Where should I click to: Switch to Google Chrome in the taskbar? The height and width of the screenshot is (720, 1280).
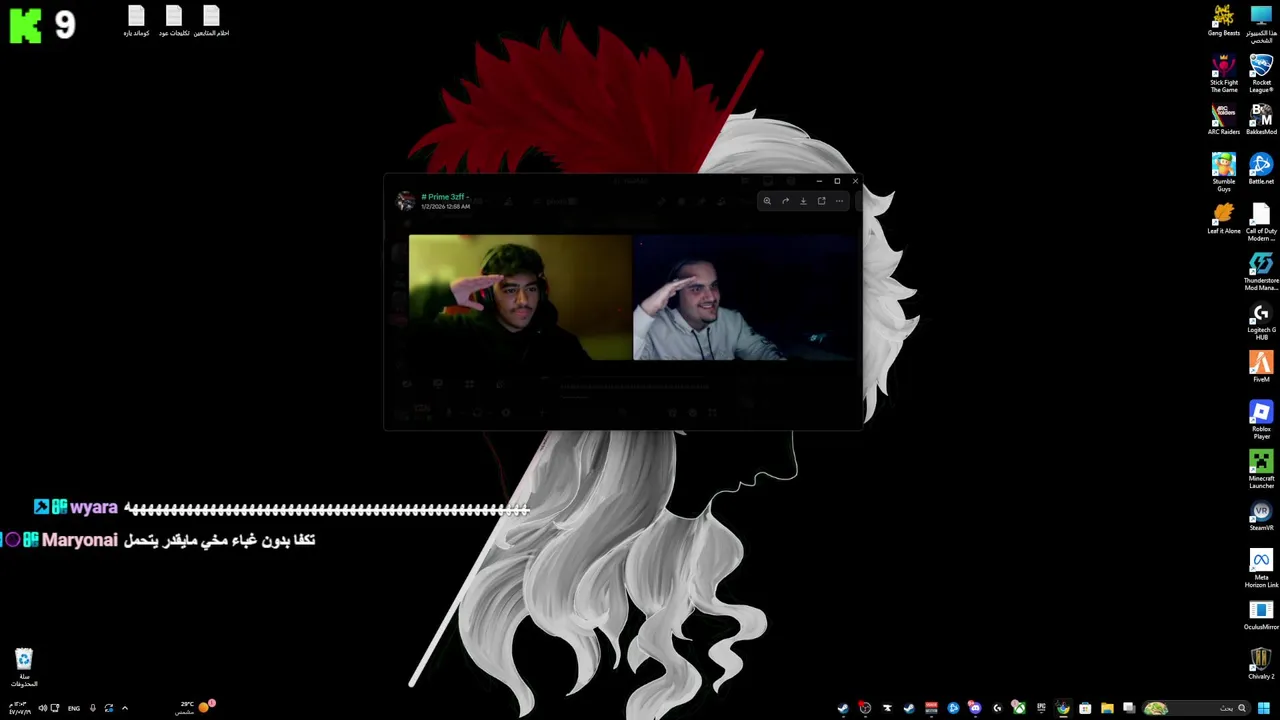click(1063, 708)
